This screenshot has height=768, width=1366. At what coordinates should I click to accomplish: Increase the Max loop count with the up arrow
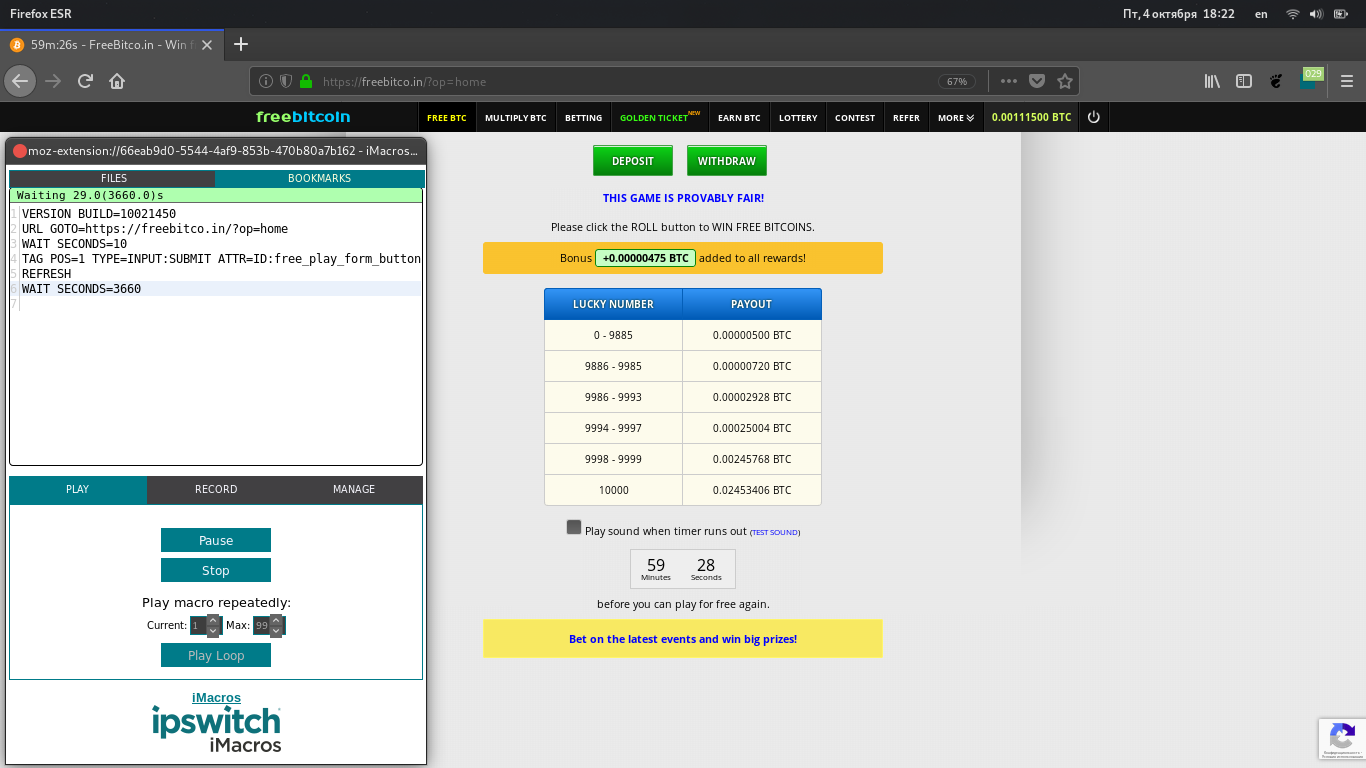pos(277,620)
